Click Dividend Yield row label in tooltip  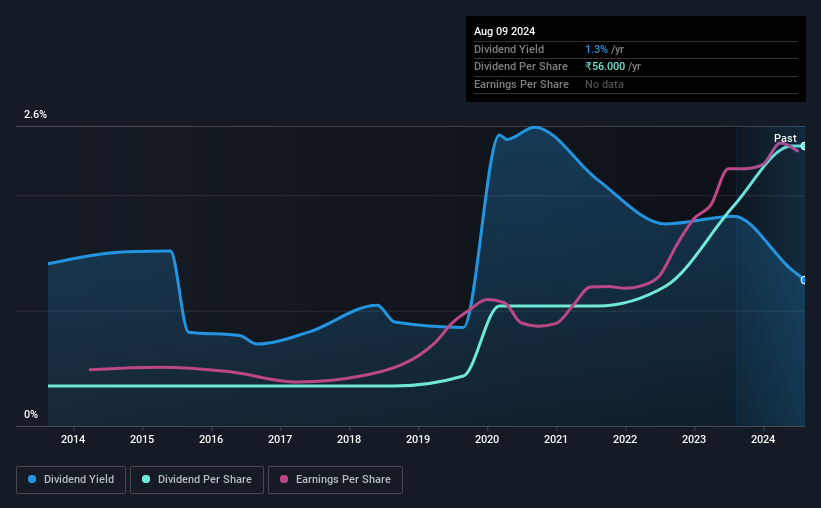pos(509,49)
